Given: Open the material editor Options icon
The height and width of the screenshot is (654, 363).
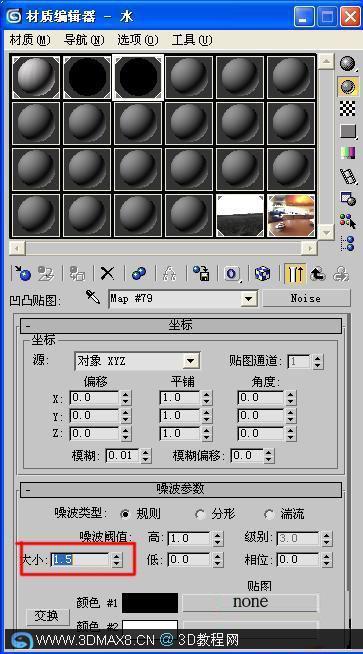Looking at the screenshot, I should (347, 199).
